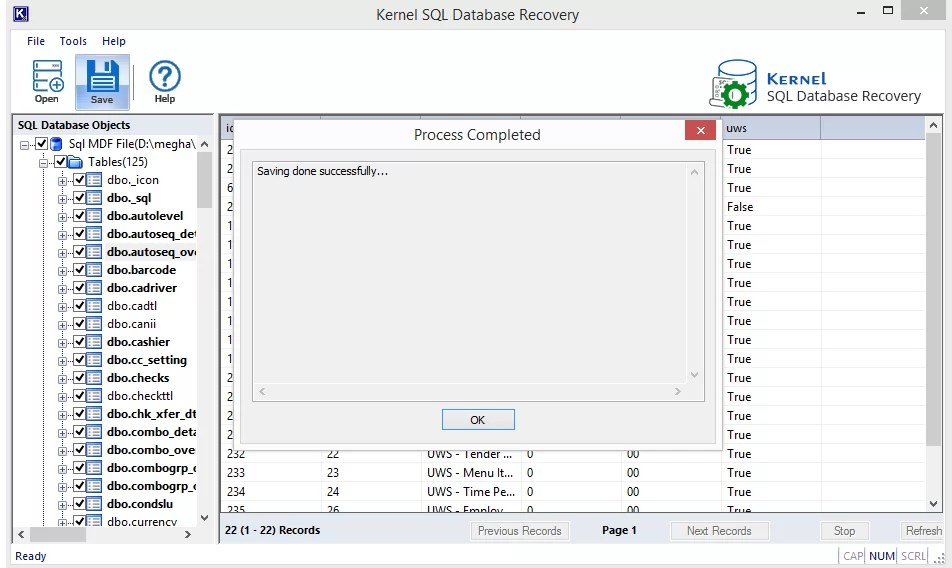Click the table icon beside dbo.cashier

point(94,342)
